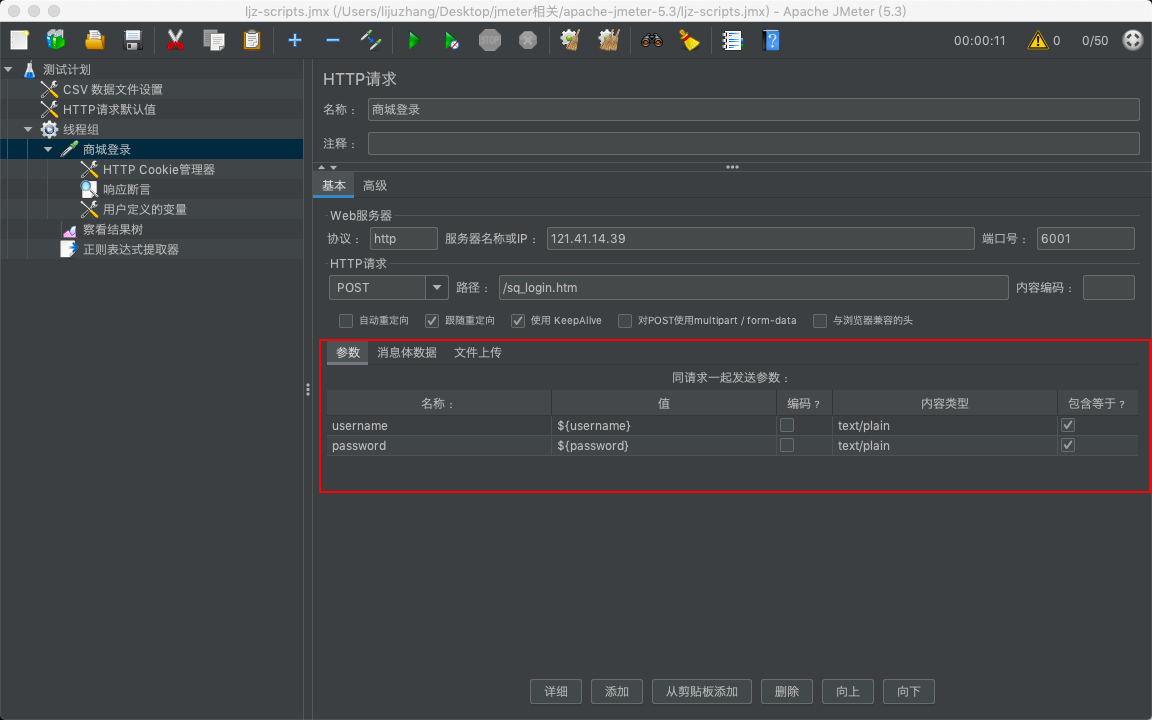Click the Clear results broom icon
This screenshot has height=720, width=1152.
571,40
